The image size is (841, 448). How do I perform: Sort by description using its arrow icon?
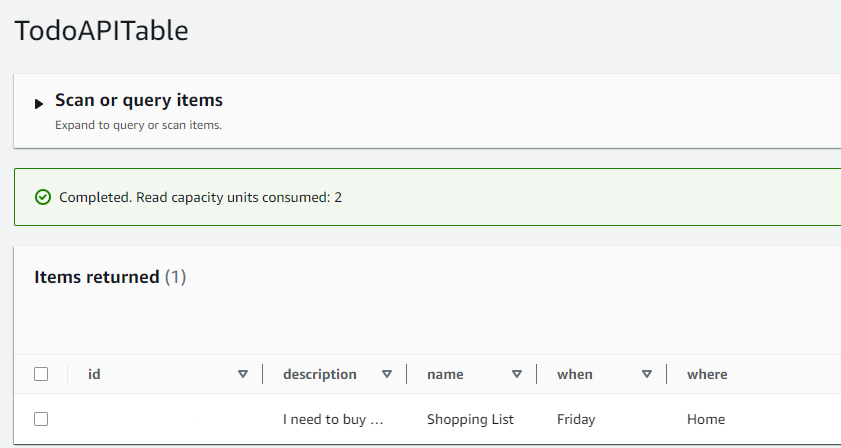click(x=387, y=374)
